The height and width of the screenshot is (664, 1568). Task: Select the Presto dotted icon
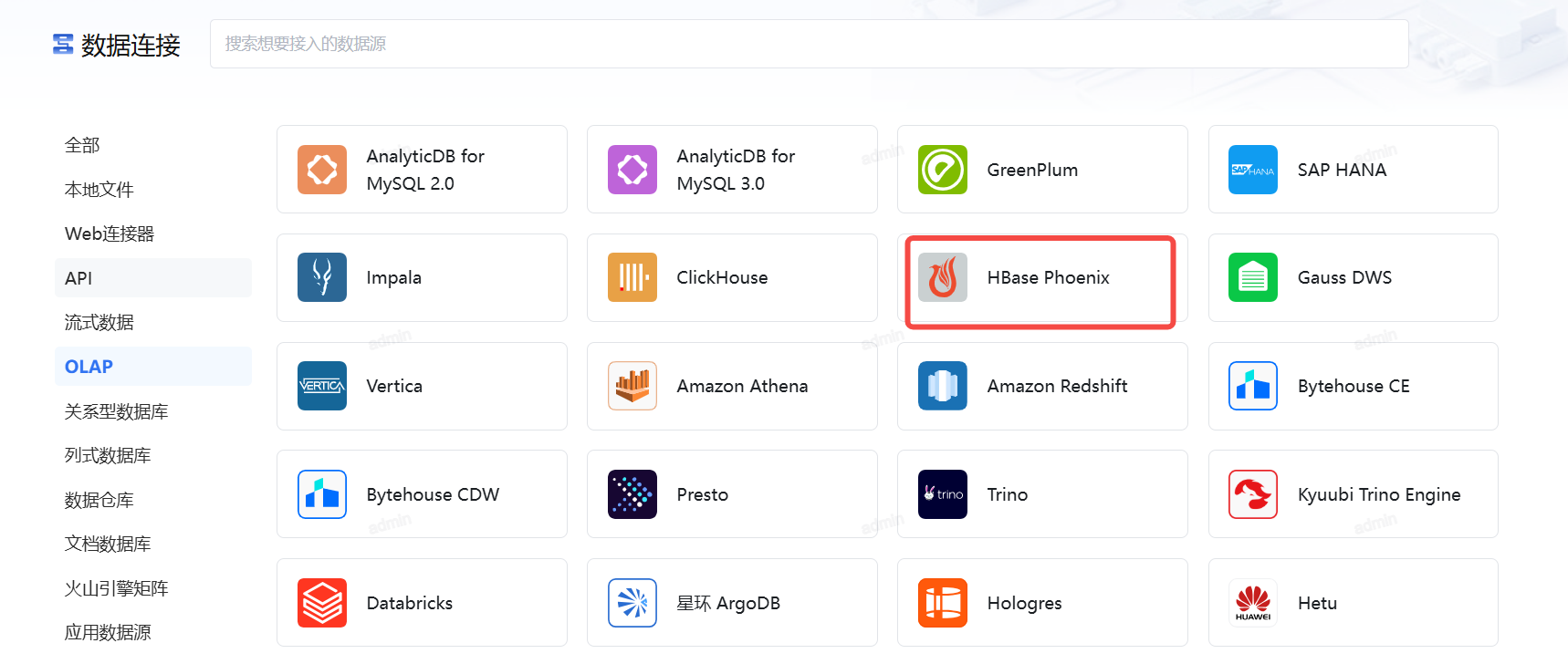coord(632,494)
